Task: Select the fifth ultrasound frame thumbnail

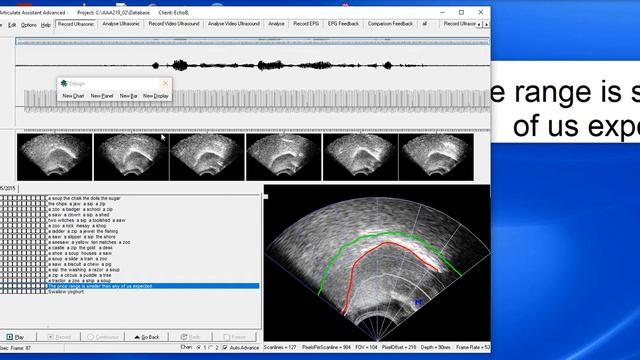Action: pyautogui.click(x=360, y=157)
